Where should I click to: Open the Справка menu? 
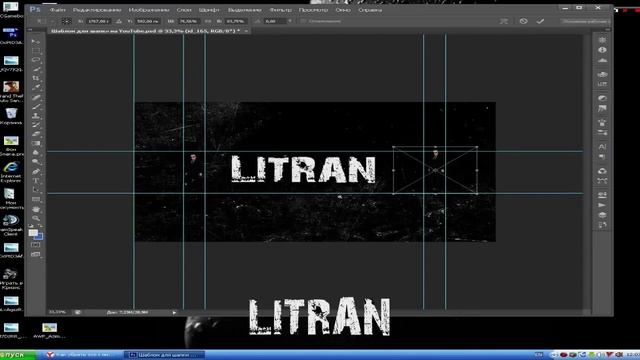[370, 9]
